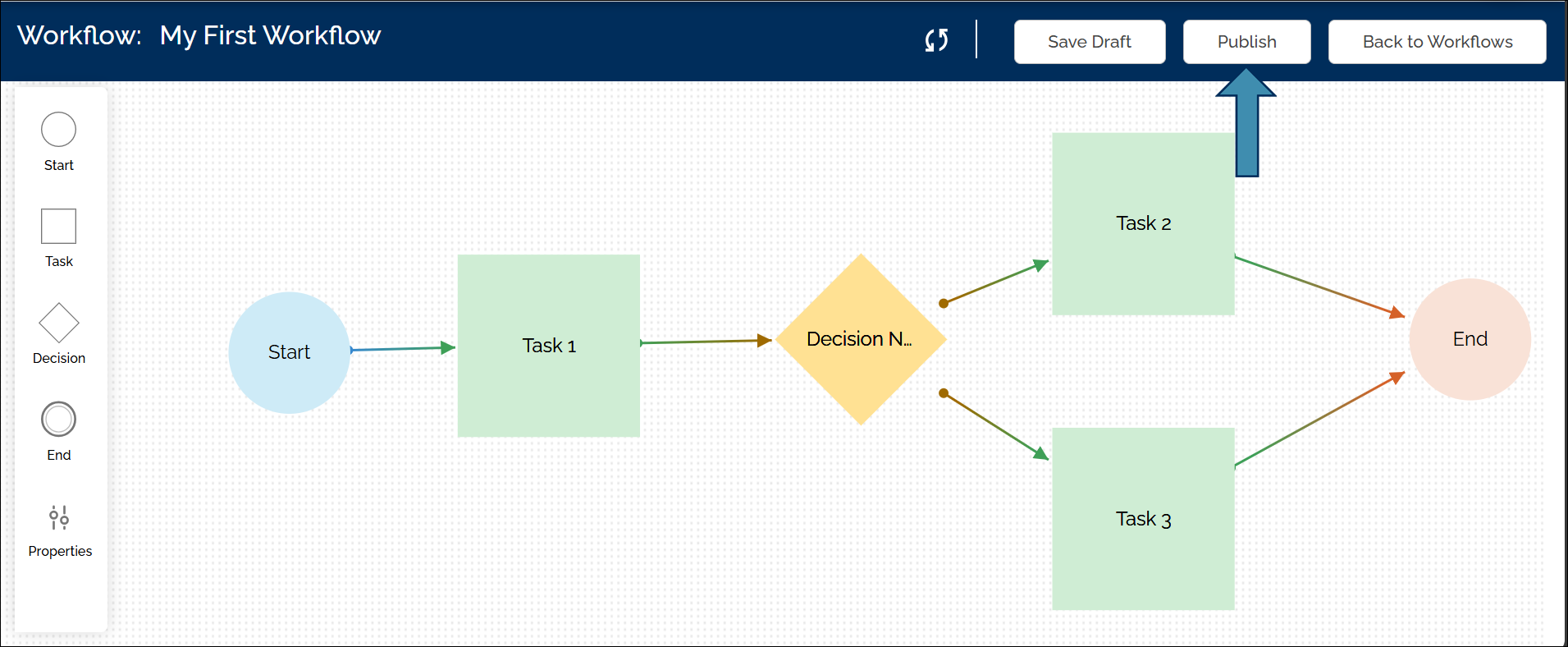1568x647 pixels.
Task: Click the arrow connecting Start to Task 1
Action: (x=402, y=349)
